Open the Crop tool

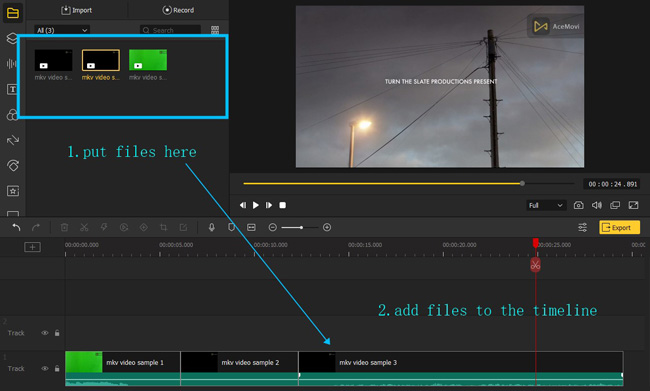click(x=163, y=227)
